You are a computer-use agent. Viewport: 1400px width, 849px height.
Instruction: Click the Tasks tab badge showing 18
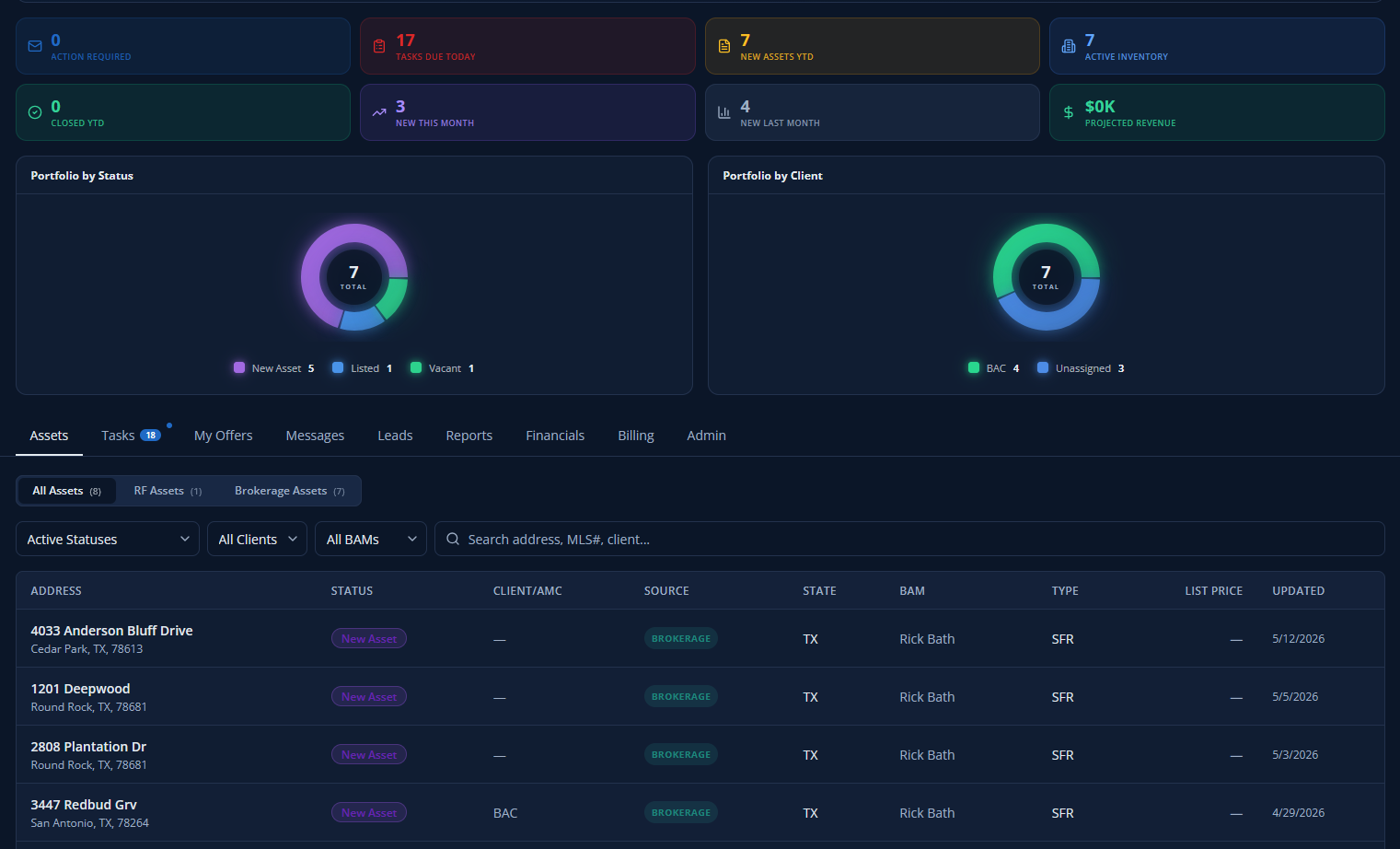(151, 436)
